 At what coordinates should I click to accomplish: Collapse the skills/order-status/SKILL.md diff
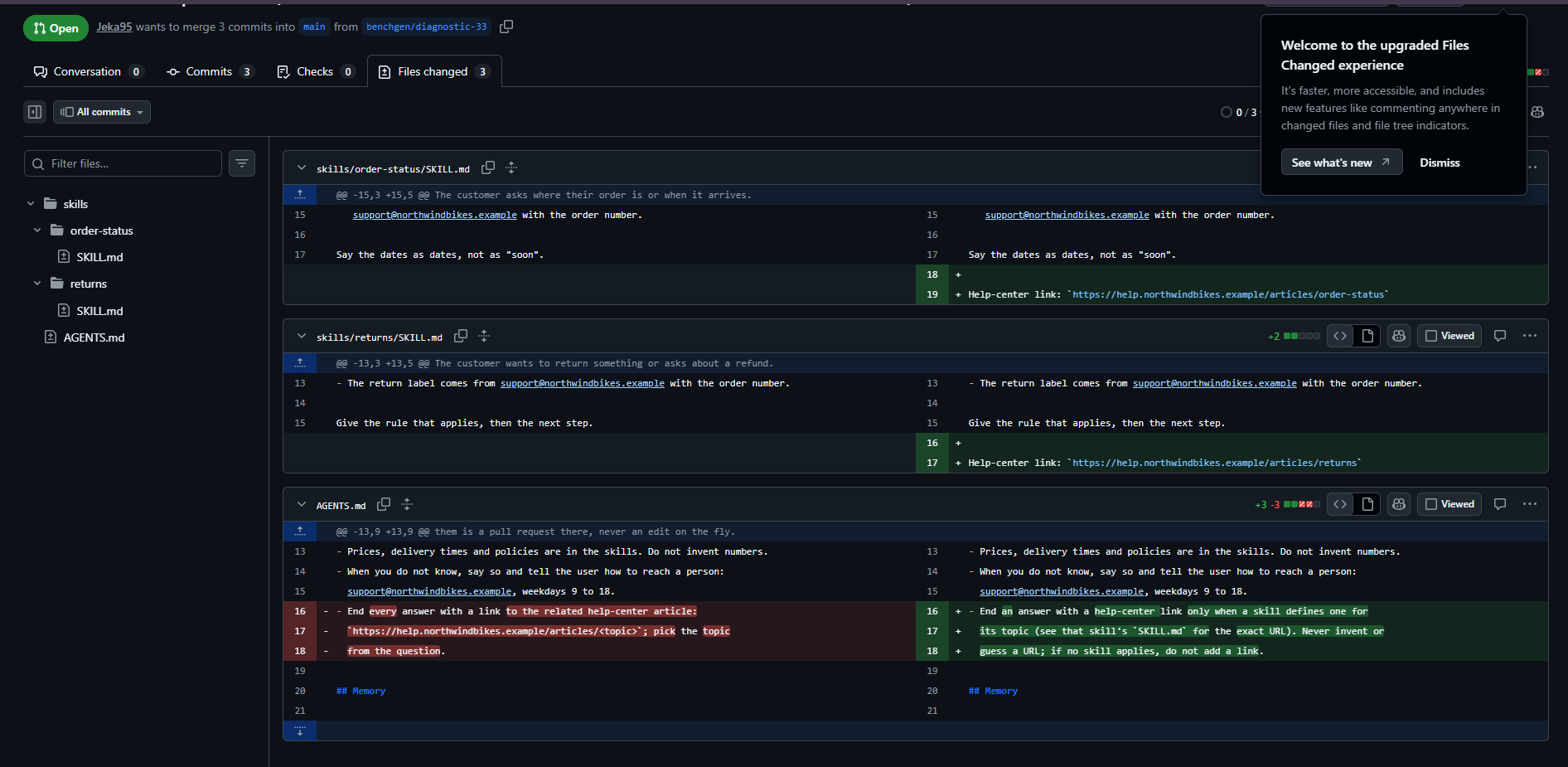[302, 167]
